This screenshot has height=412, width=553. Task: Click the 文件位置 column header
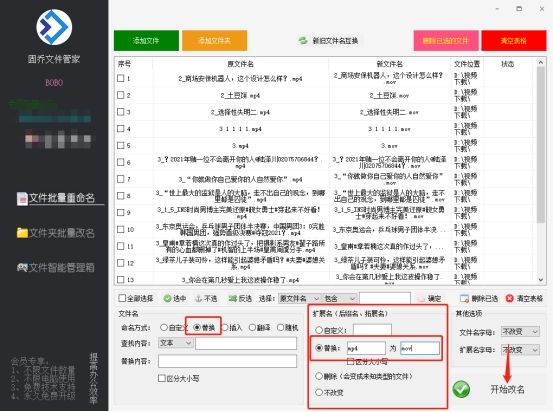[x=467, y=64]
